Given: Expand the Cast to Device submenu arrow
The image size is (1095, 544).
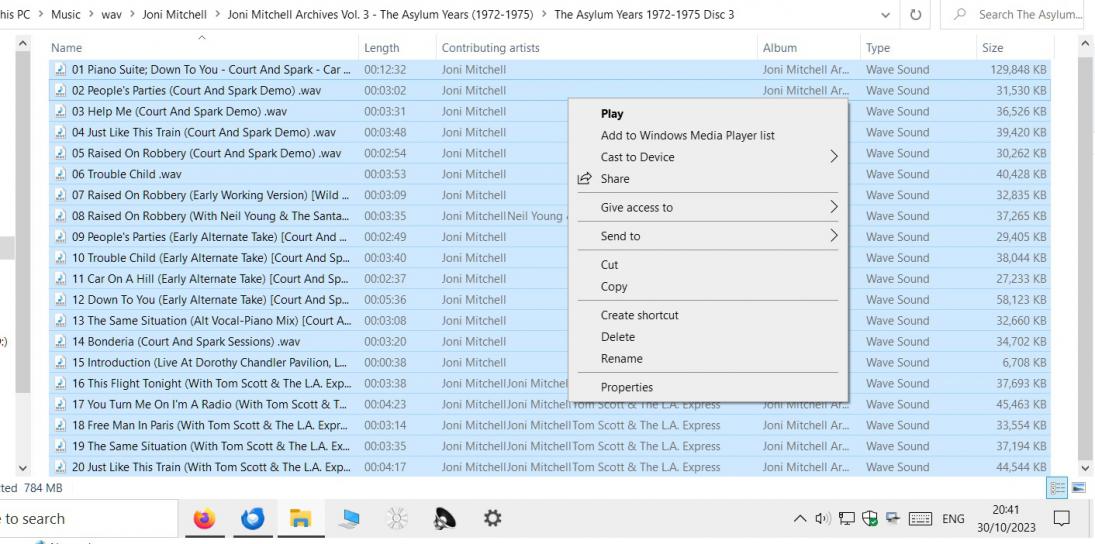Looking at the screenshot, I should pyautogui.click(x=833, y=157).
